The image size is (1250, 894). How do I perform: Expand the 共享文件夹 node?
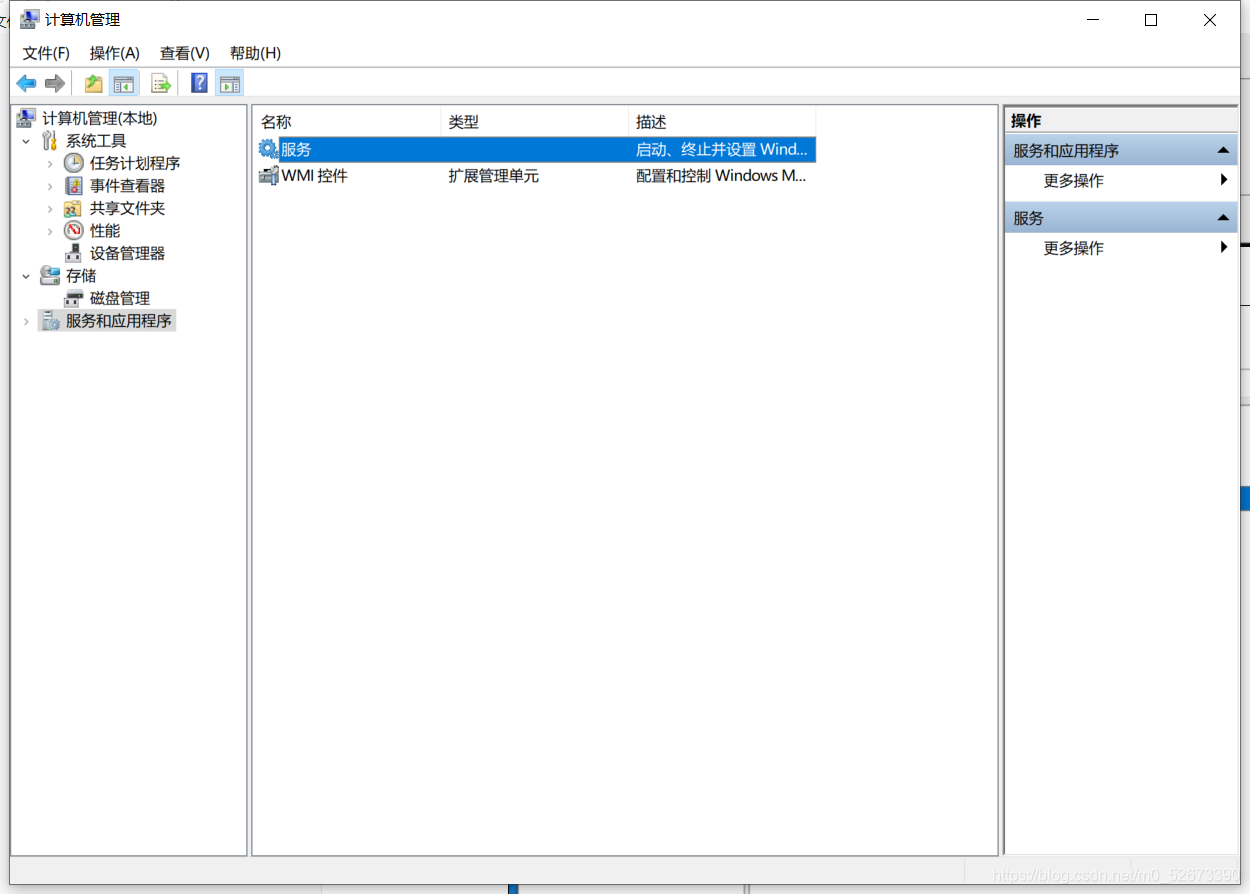coord(50,208)
